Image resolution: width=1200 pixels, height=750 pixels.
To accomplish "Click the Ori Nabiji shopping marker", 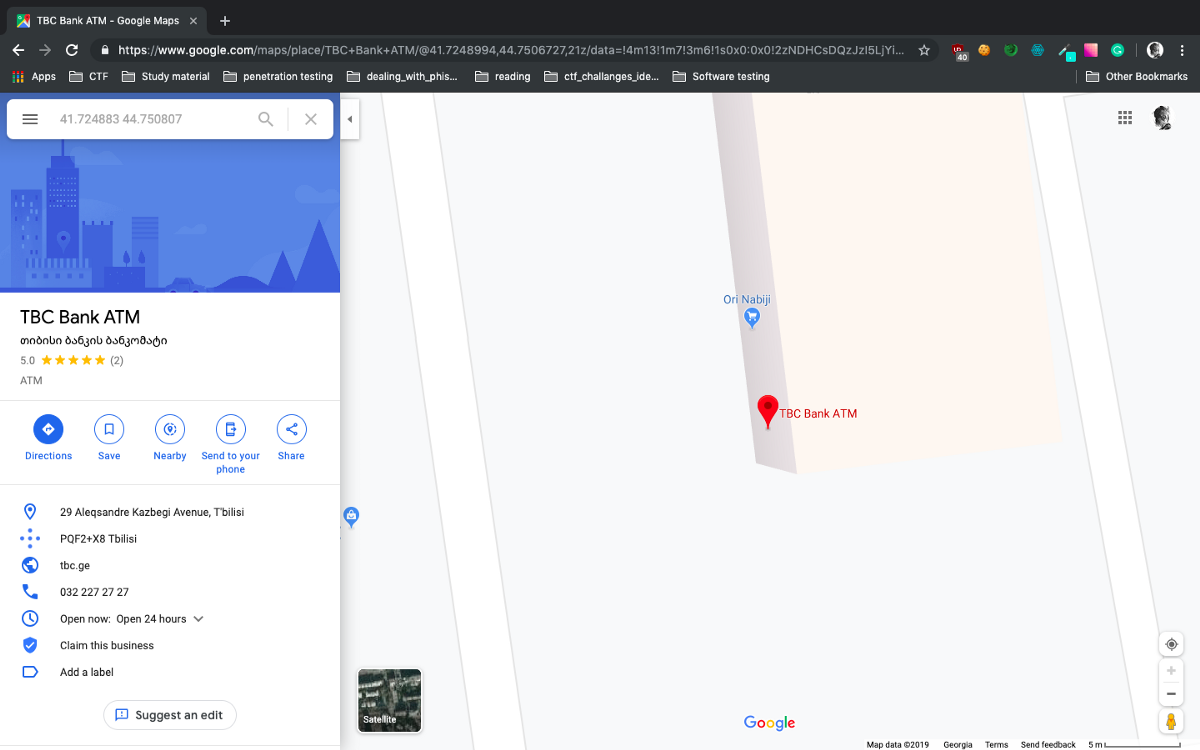I will [752, 317].
